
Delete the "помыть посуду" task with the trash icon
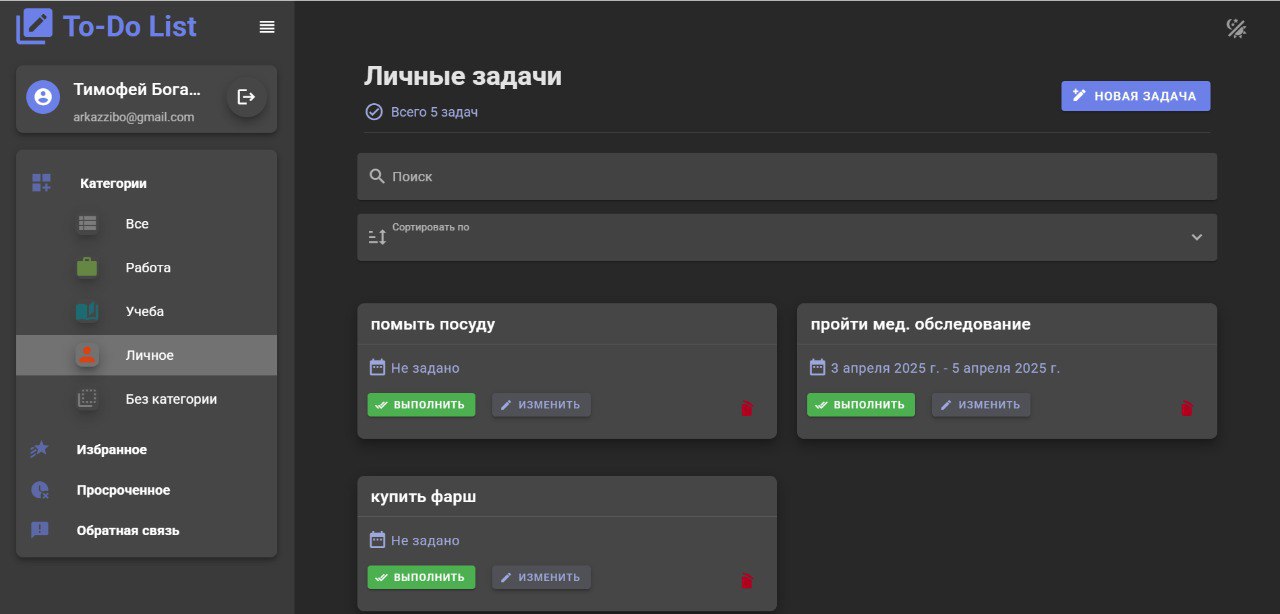coord(746,408)
